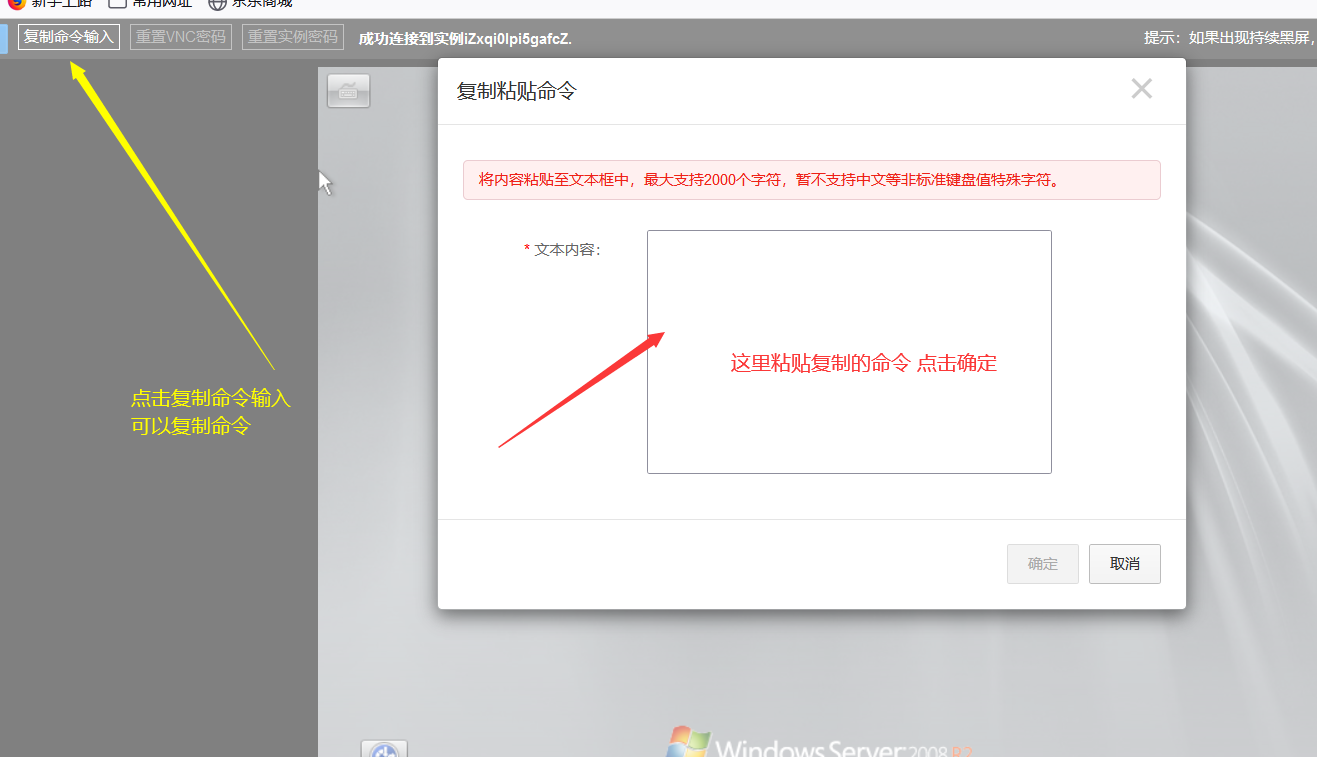Open the virtual keyboard icon in VNC view
This screenshot has height=757, width=1317.
tap(348, 91)
